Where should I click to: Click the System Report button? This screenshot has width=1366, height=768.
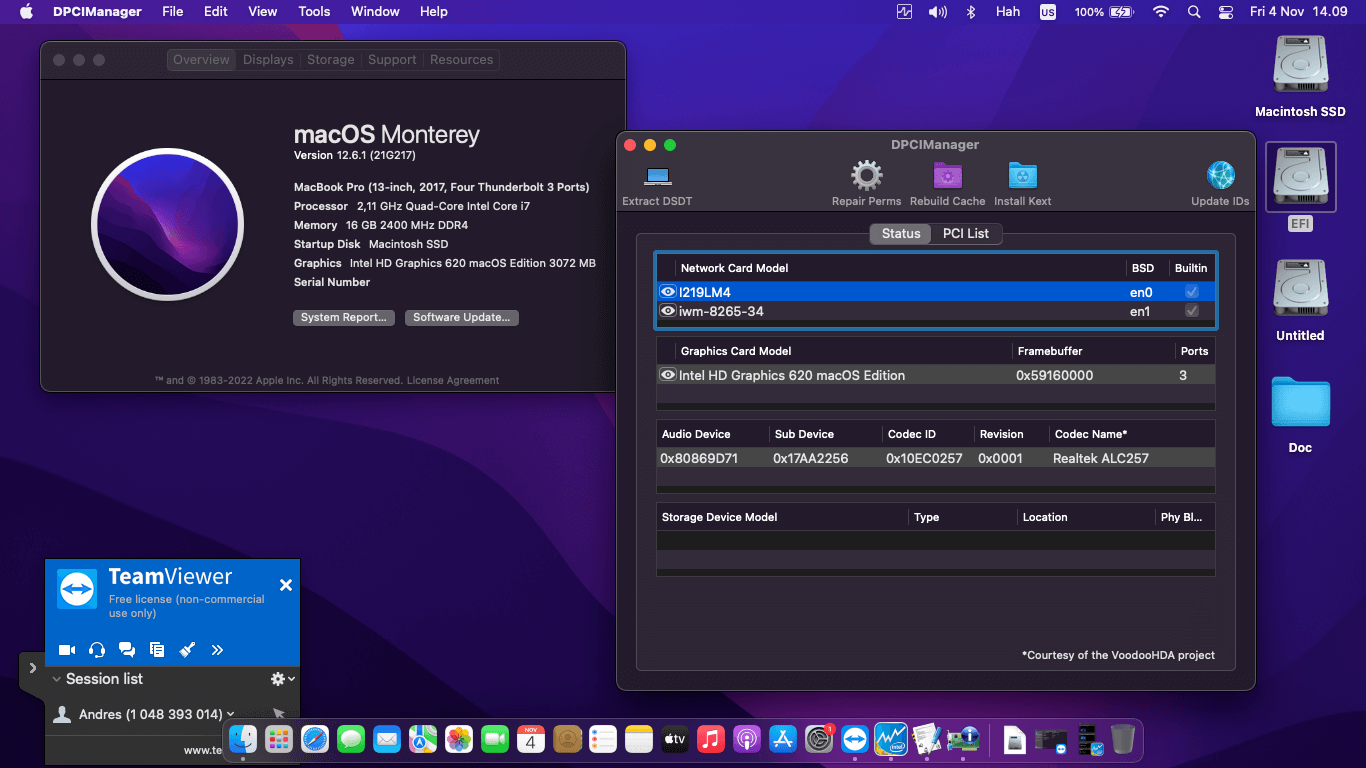pyautogui.click(x=344, y=317)
